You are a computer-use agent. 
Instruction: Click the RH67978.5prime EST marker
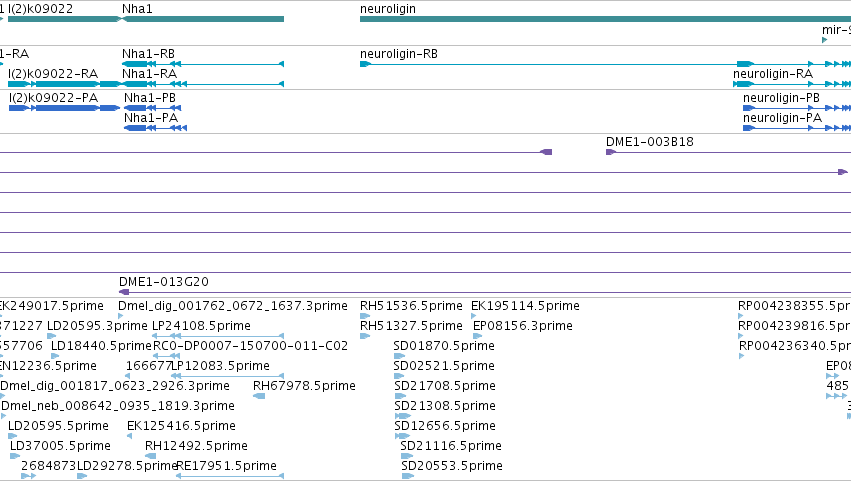[x=259, y=396]
